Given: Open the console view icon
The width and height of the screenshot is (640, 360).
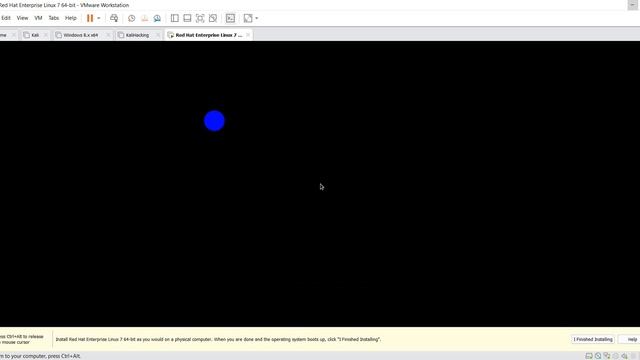Looking at the screenshot, I should (230, 18).
